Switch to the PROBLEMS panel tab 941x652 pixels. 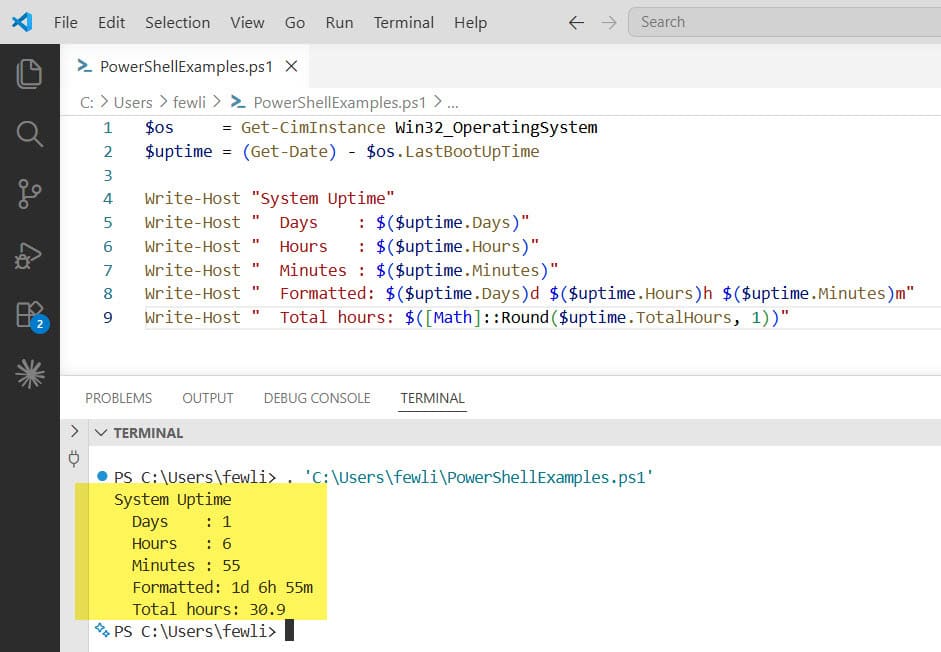click(118, 398)
